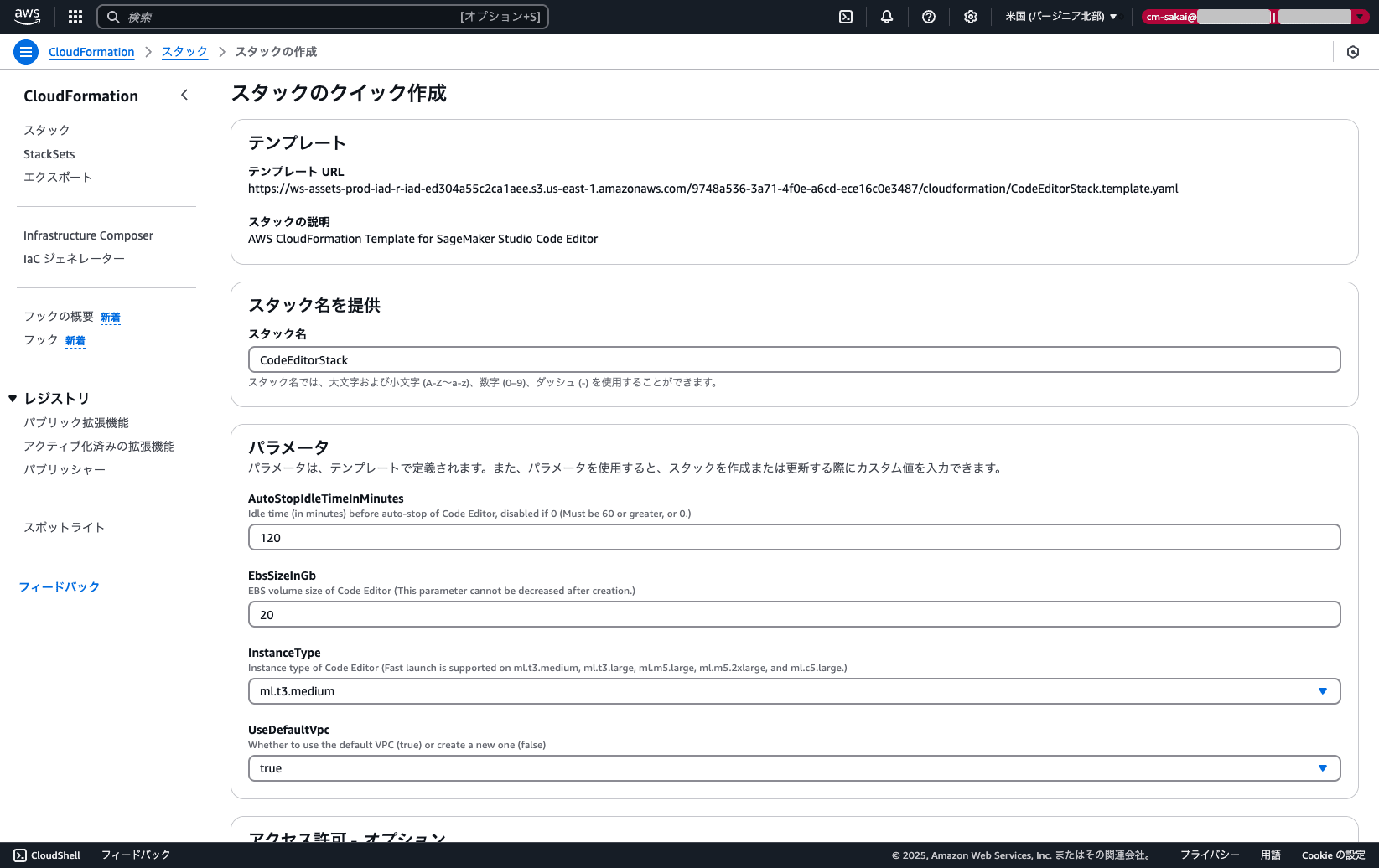Open スタック in side navigation

pos(47,130)
